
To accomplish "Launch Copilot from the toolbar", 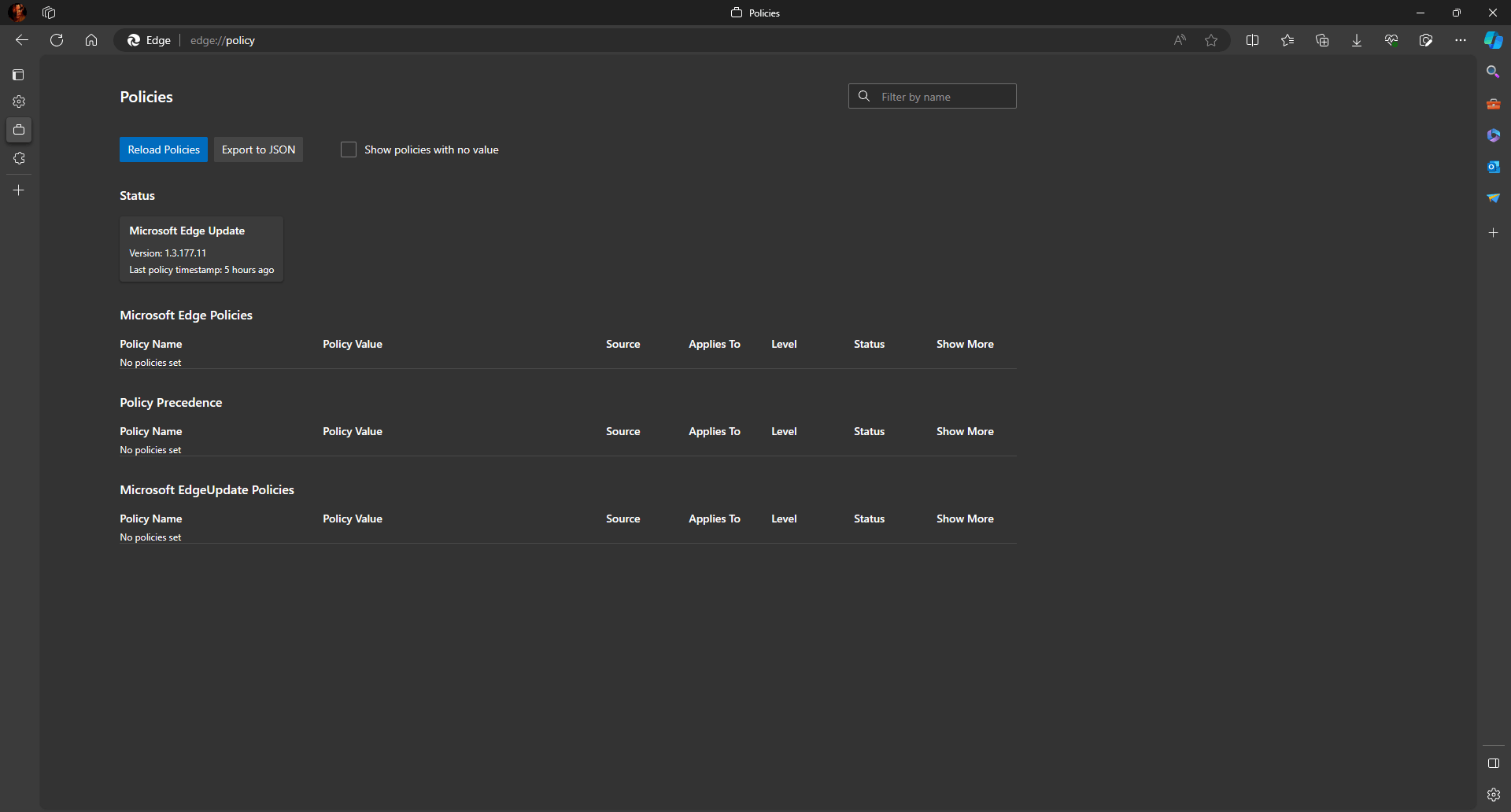I will point(1493,40).
